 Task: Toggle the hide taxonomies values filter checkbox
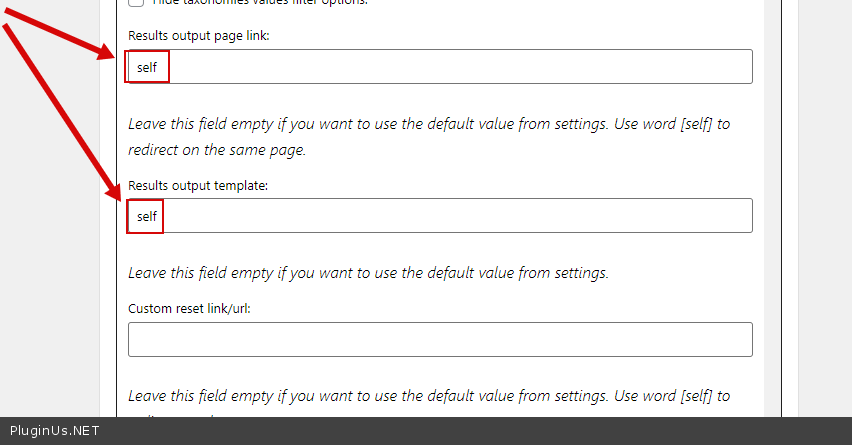click(136, 3)
